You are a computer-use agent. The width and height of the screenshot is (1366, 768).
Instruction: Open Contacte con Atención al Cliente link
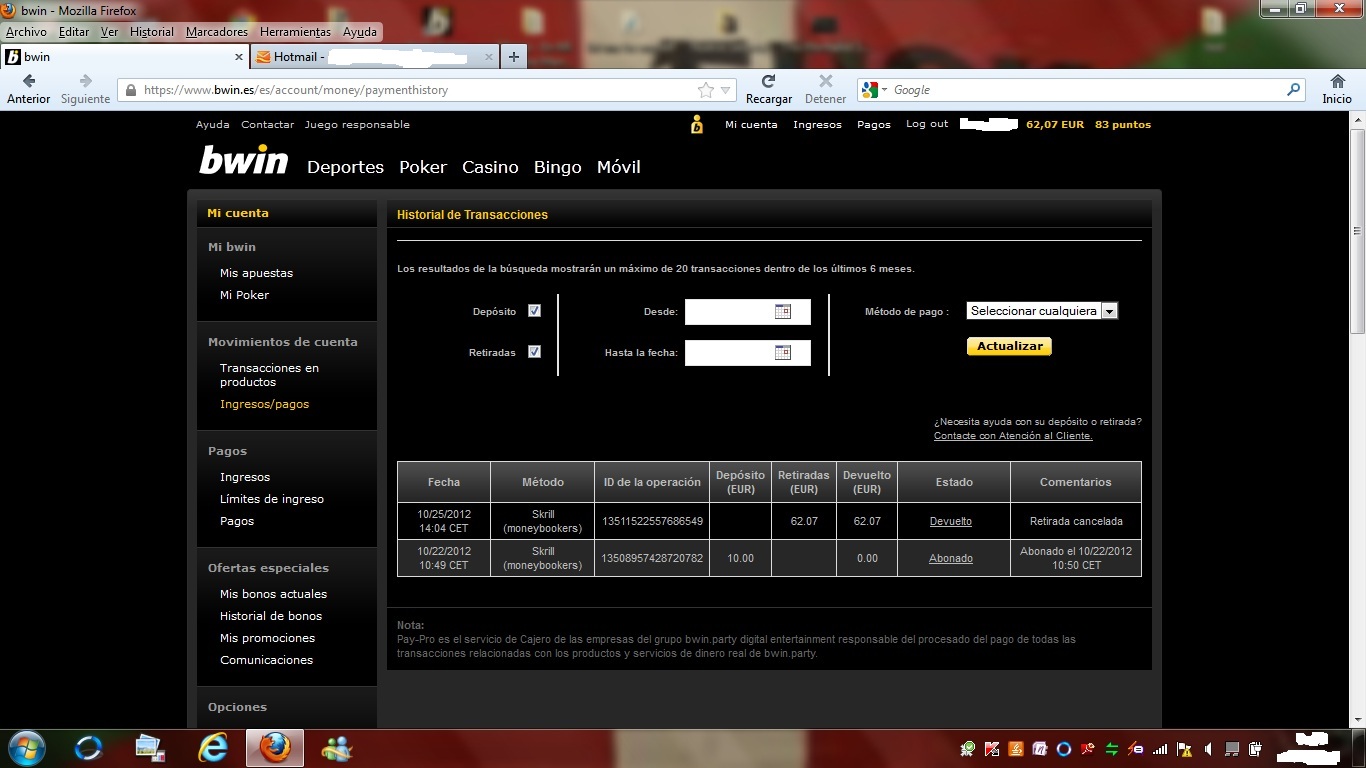[x=1013, y=436]
